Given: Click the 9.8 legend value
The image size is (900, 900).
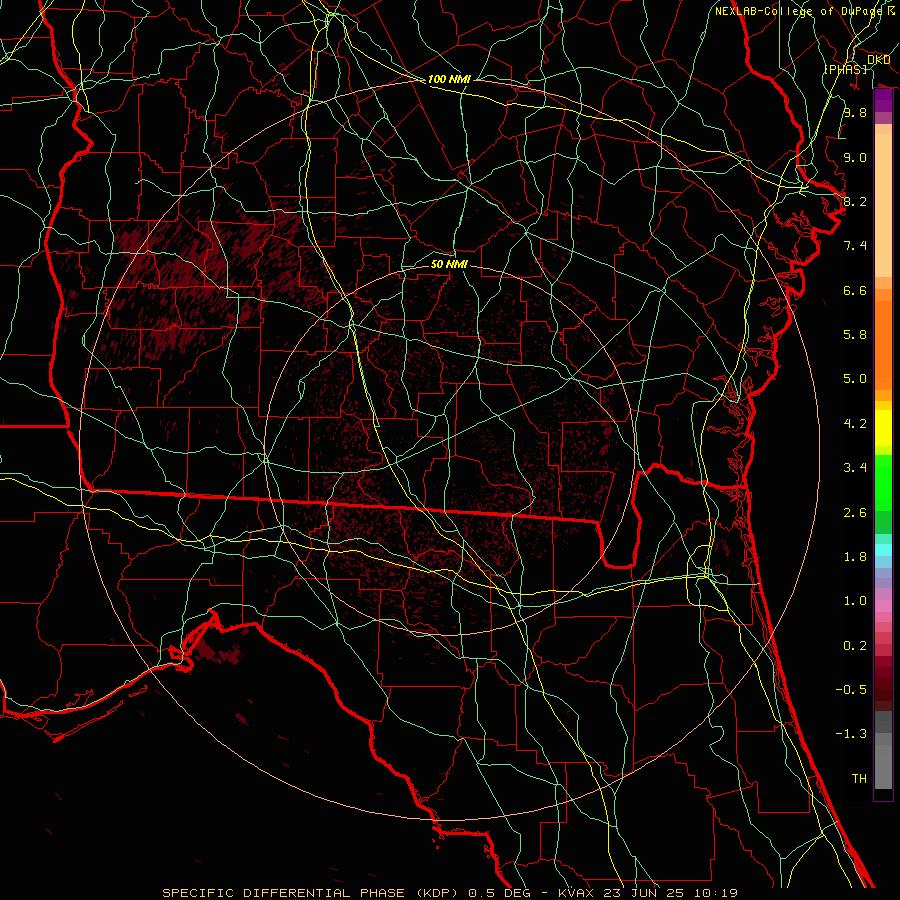Looking at the screenshot, I should [x=855, y=112].
